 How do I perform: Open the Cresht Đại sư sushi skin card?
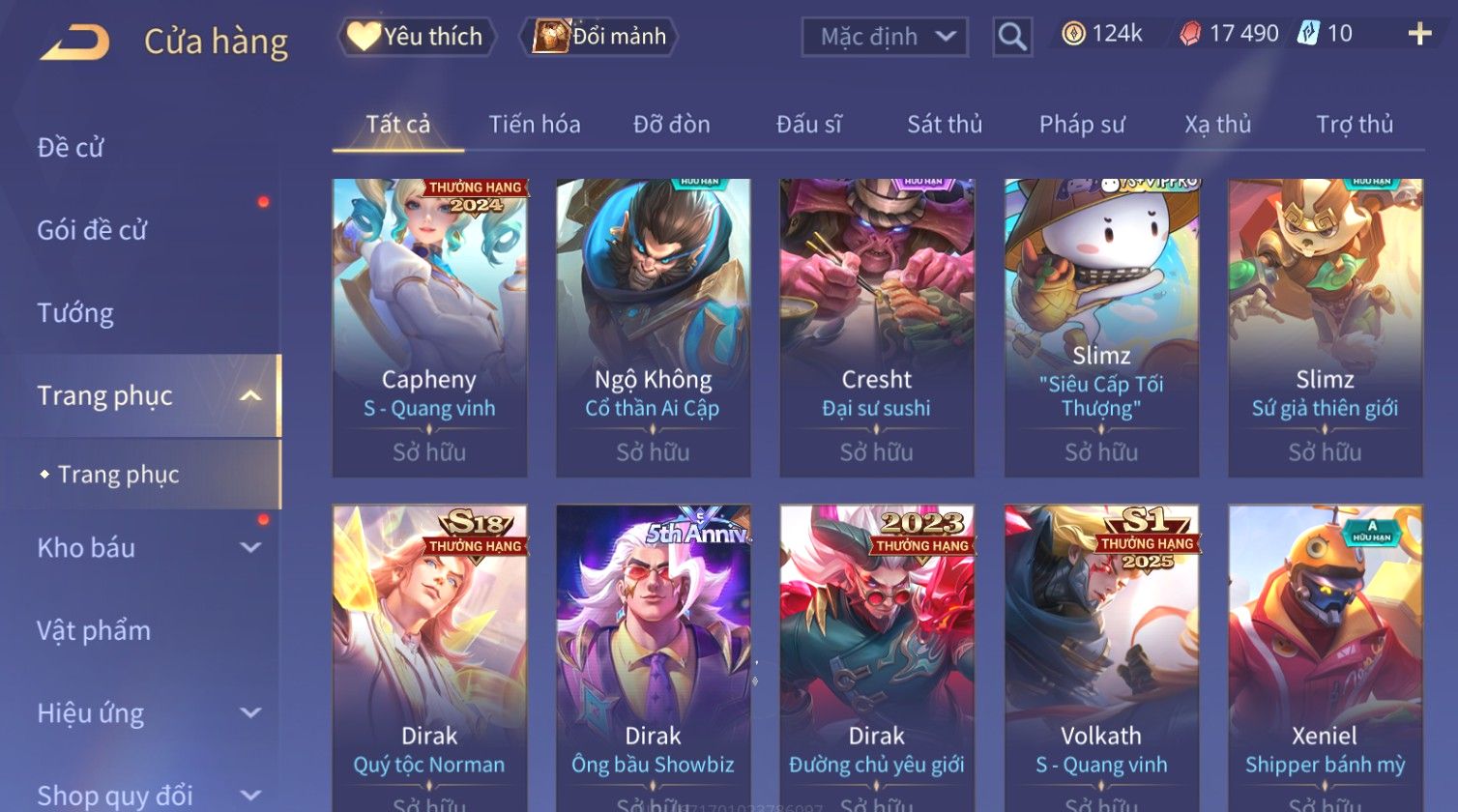point(877,328)
